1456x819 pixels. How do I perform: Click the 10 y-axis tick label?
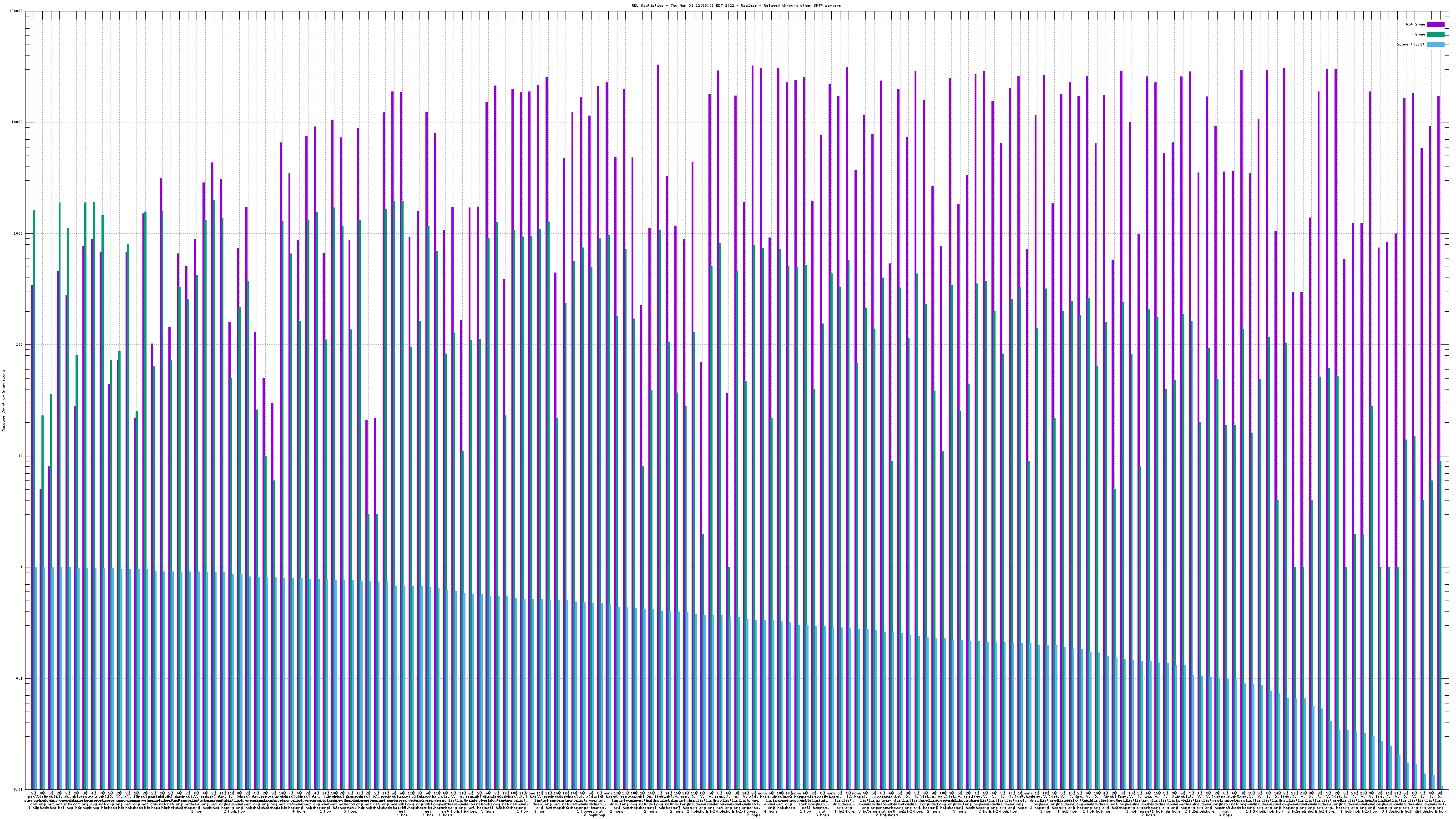(x=21, y=456)
